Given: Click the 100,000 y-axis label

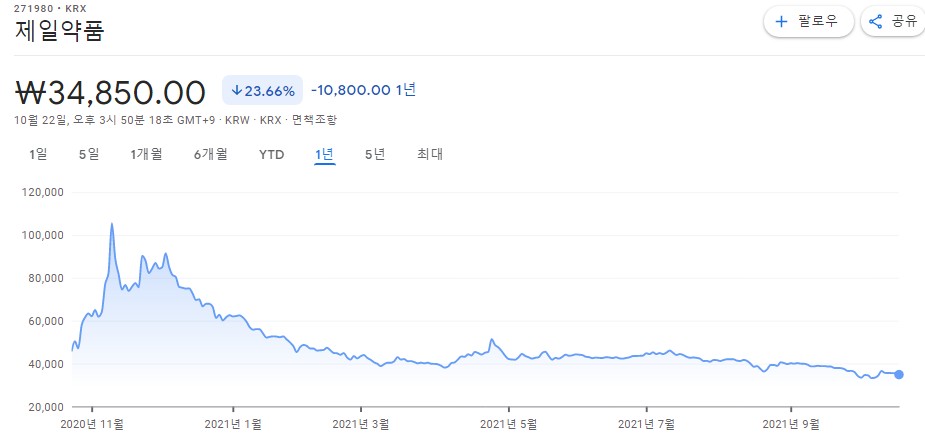Looking at the screenshot, I should click(x=43, y=235).
